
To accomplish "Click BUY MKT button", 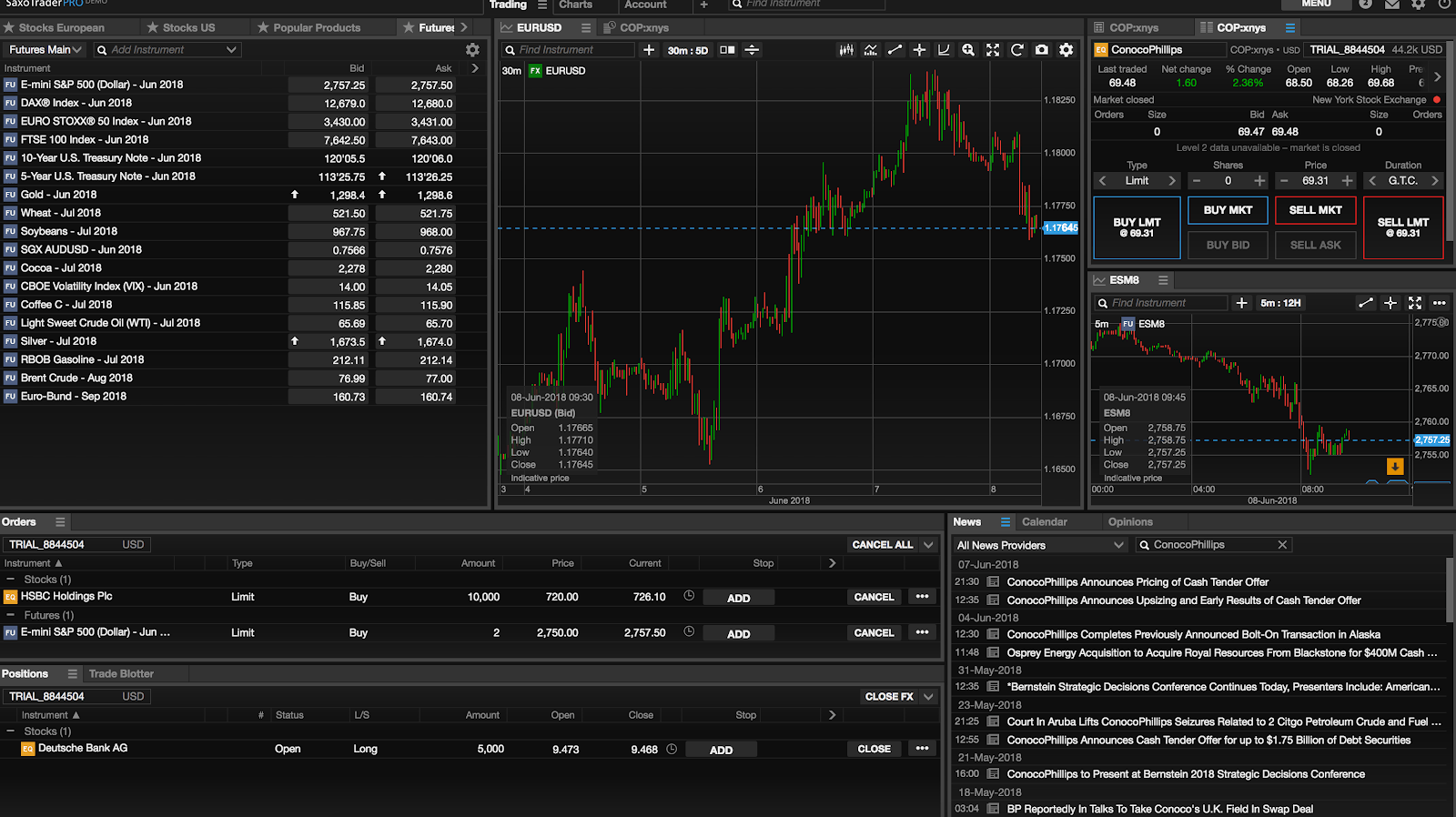I will 1228,210.
